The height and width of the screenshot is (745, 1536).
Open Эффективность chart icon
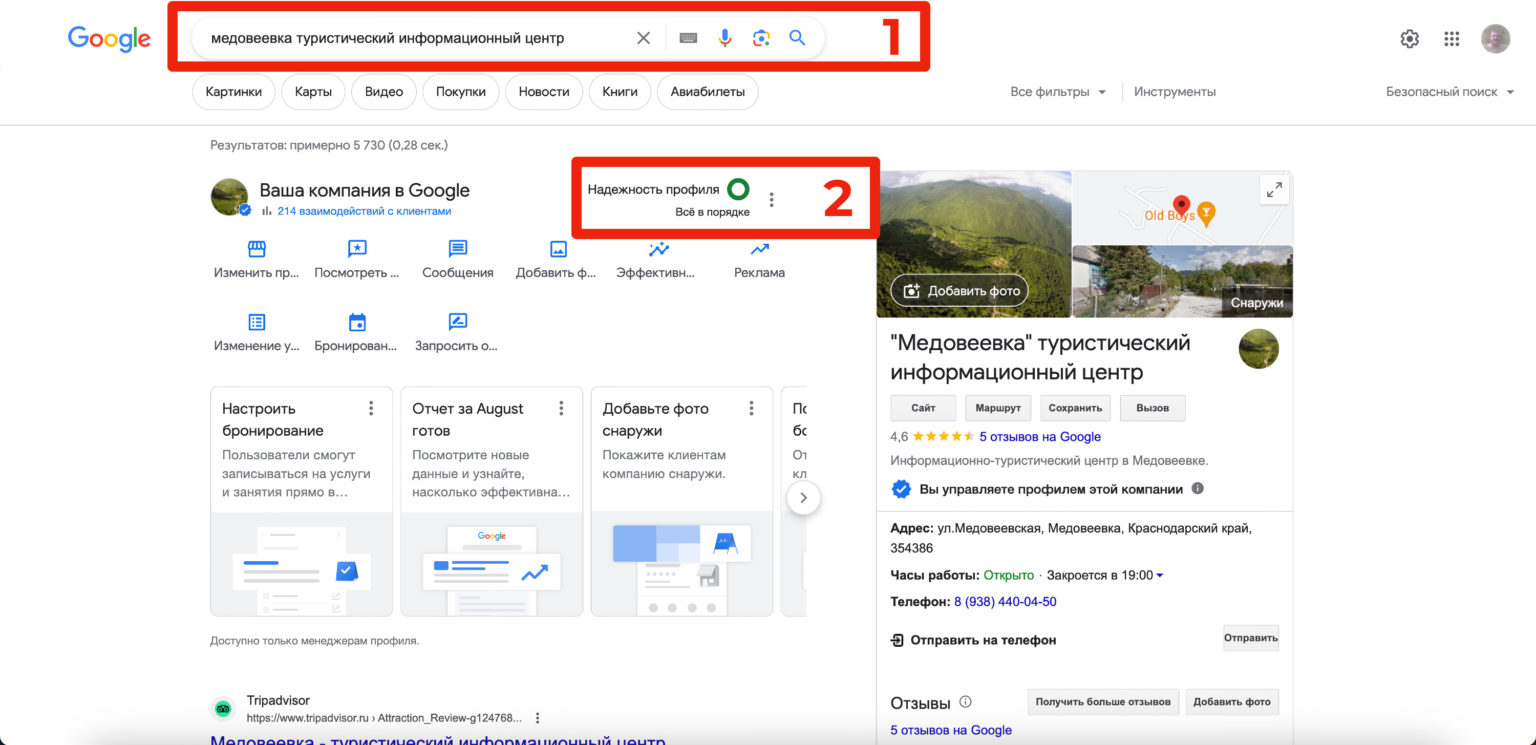659,249
